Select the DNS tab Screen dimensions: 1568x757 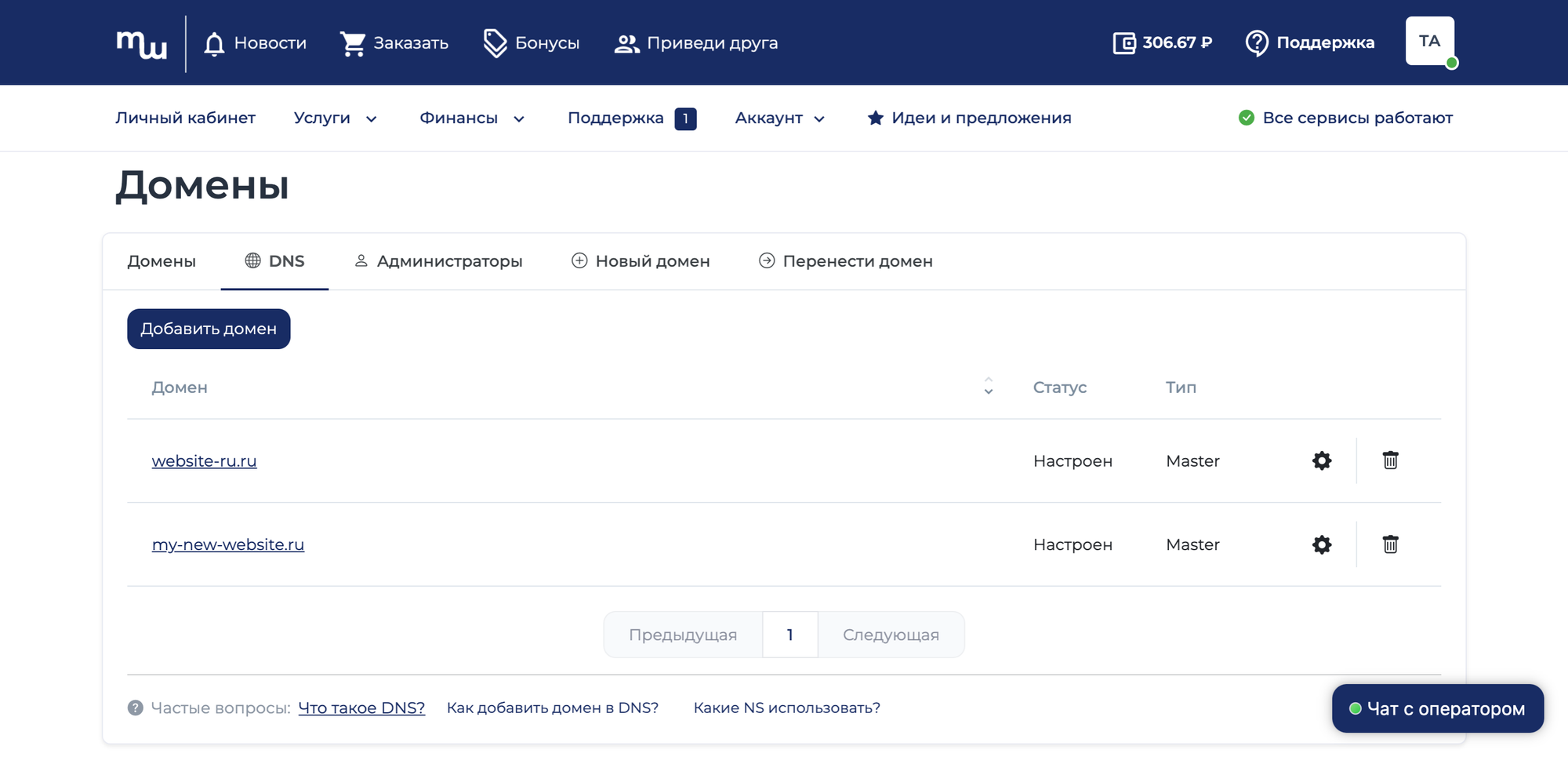274,261
